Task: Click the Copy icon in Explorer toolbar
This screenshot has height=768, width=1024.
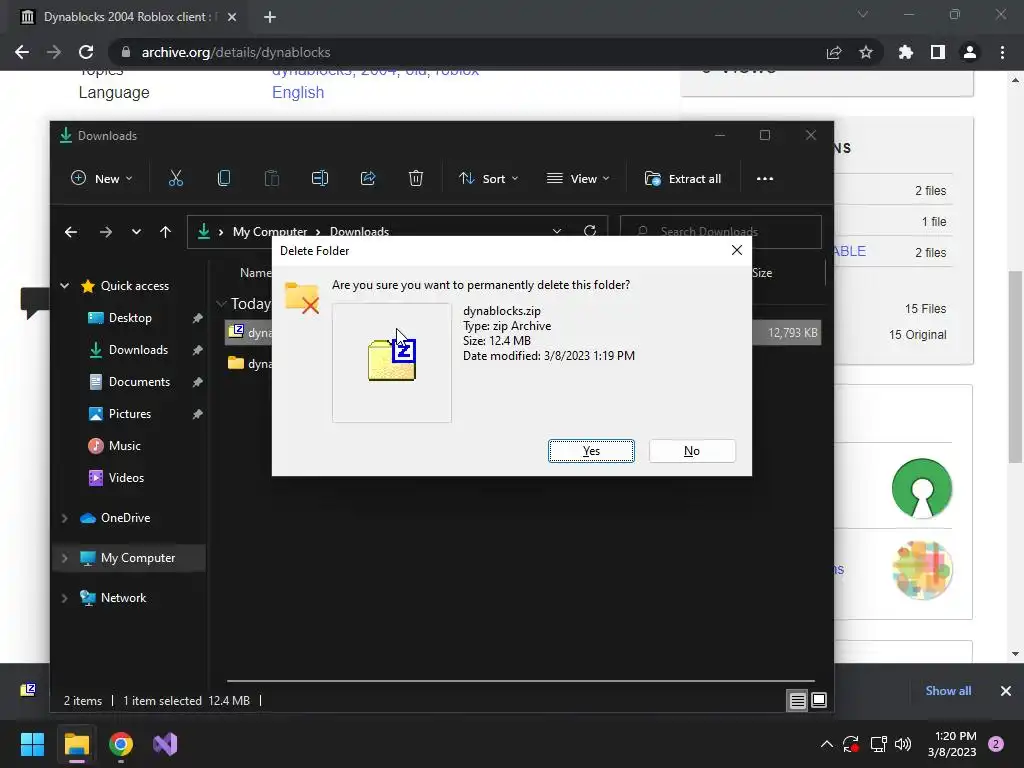Action: (223, 178)
